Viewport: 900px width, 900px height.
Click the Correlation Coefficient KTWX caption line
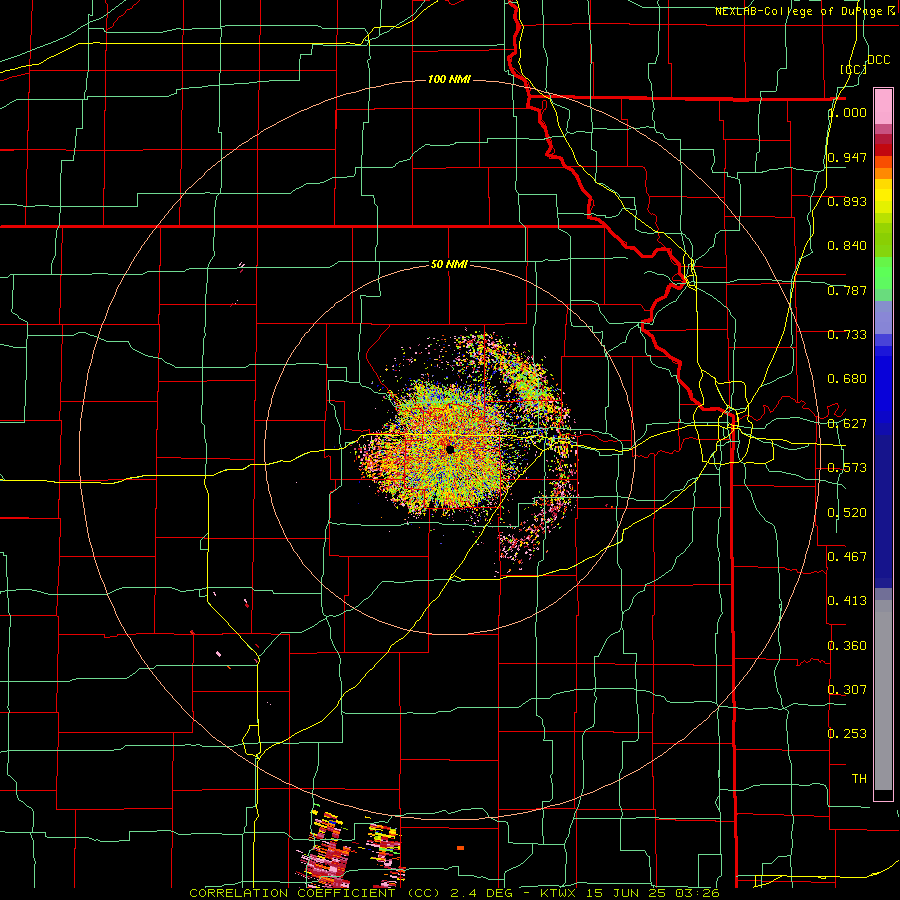point(454,893)
